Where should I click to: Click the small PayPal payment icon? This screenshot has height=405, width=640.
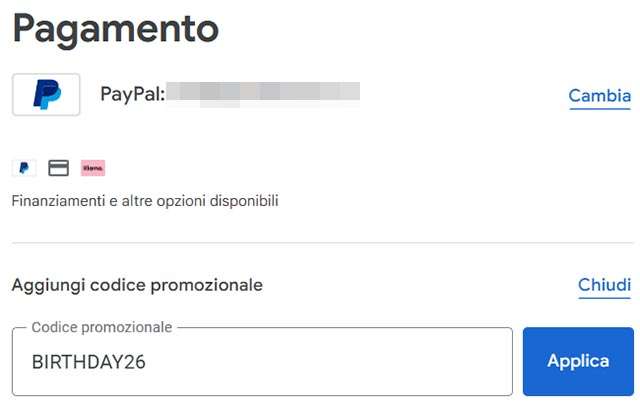click(x=21, y=167)
